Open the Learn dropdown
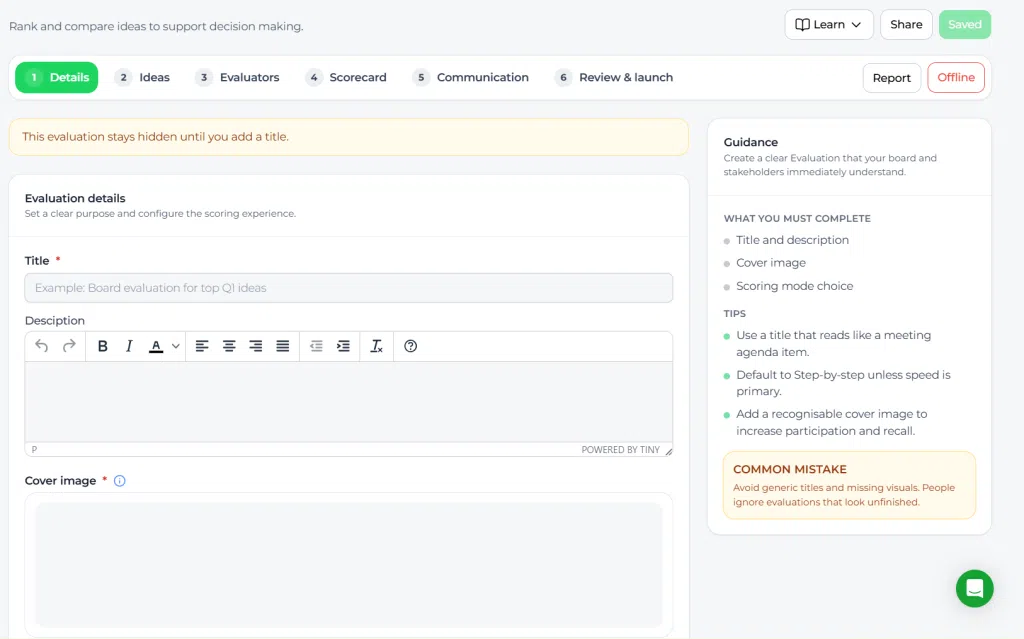1024x639 pixels. pyautogui.click(x=829, y=25)
